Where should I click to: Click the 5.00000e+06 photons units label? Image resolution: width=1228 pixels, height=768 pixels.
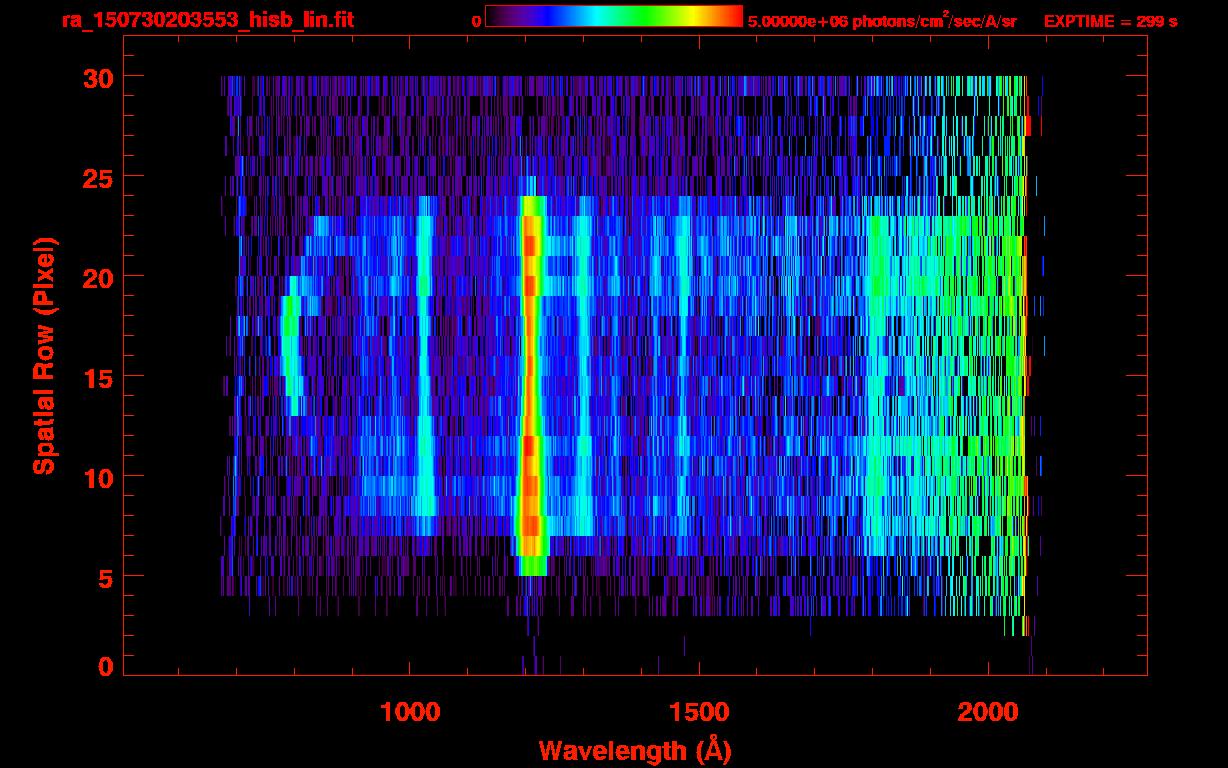[882, 20]
